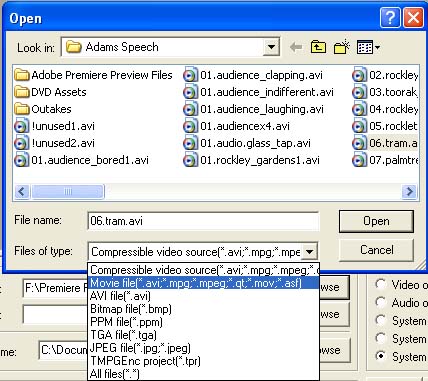428x381 pixels.
Task: Click the middle Browse button behind dialog
Action: pyautogui.click(x=334, y=314)
